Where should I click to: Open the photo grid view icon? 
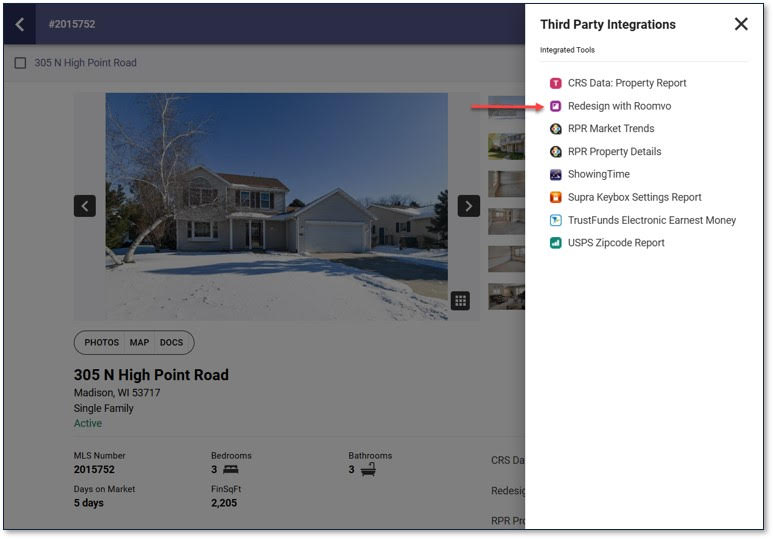pos(460,300)
